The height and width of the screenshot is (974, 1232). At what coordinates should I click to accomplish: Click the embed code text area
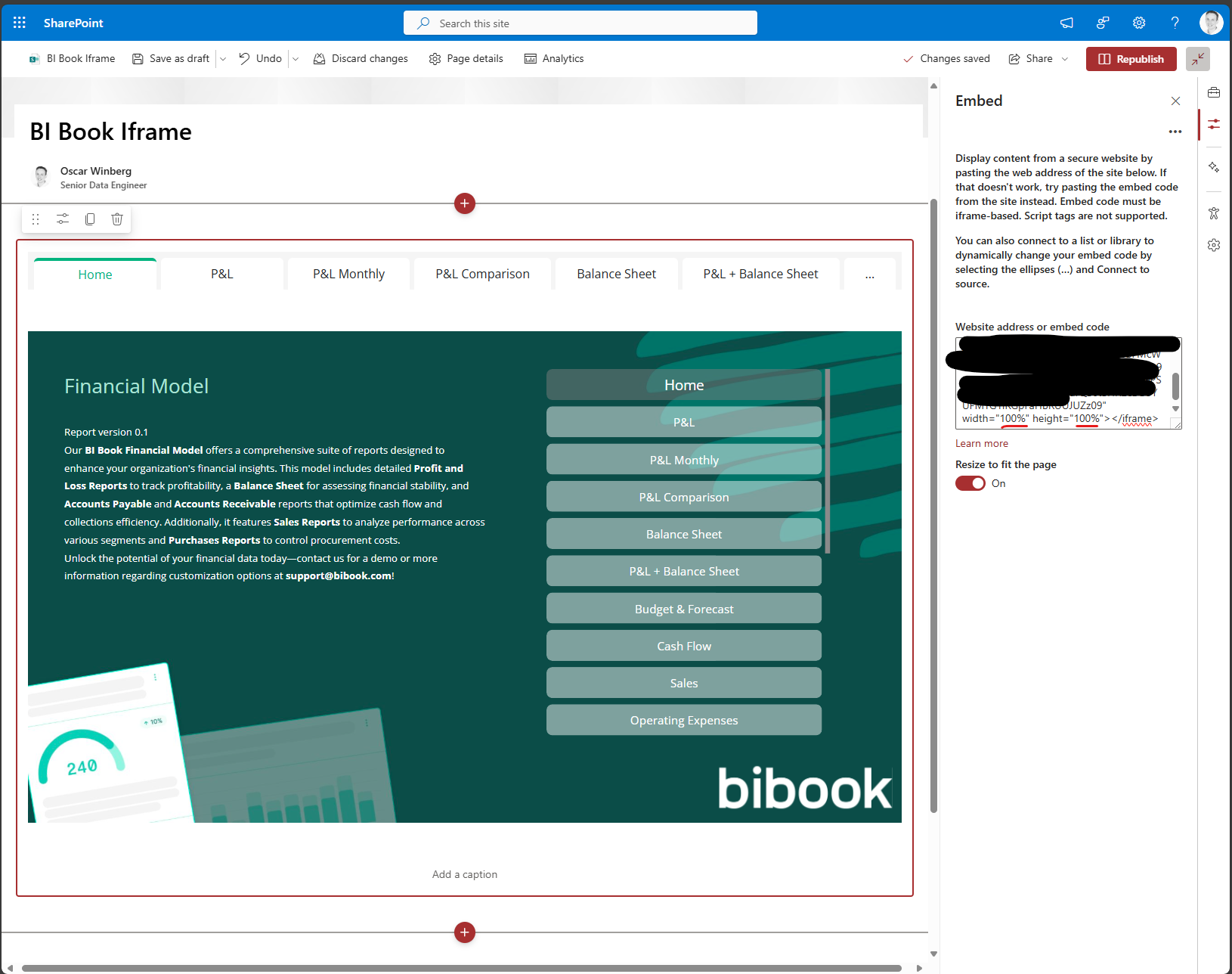pyautogui.click(x=1069, y=383)
